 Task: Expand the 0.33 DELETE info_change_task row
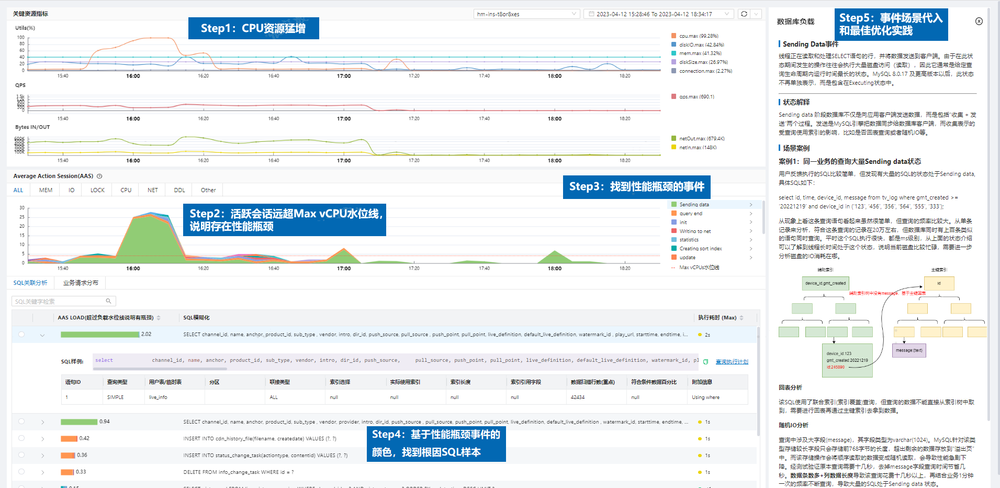(43, 472)
